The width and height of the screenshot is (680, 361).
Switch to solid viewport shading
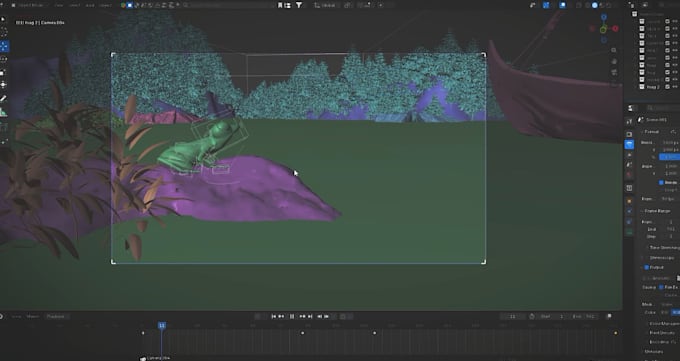pos(595,5)
